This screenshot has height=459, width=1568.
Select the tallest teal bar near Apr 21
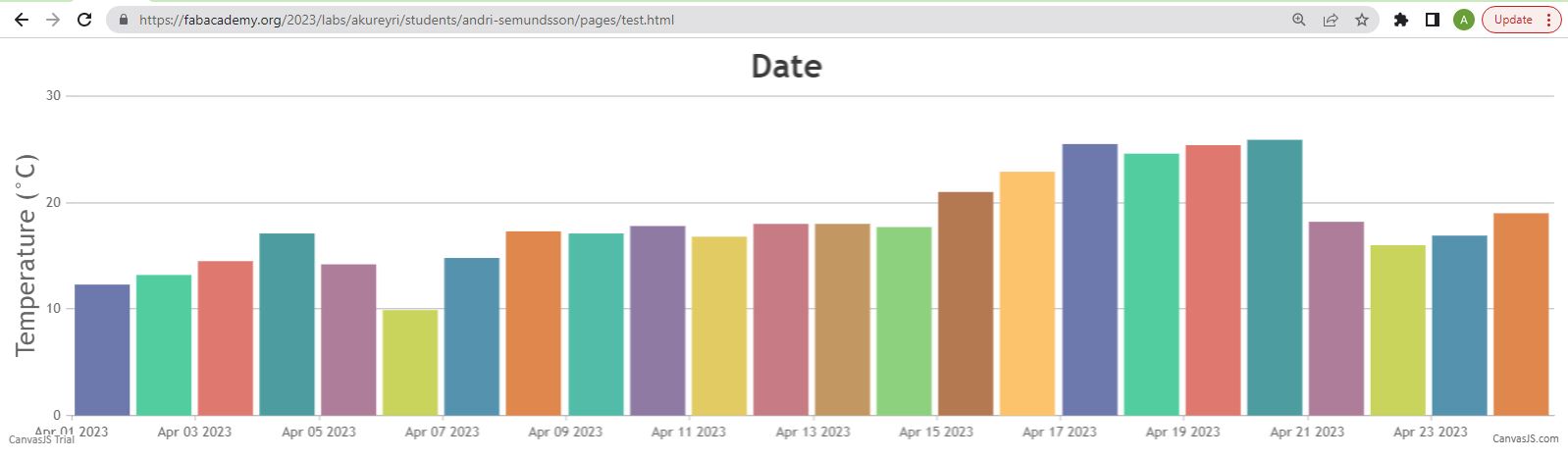point(1275,278)
